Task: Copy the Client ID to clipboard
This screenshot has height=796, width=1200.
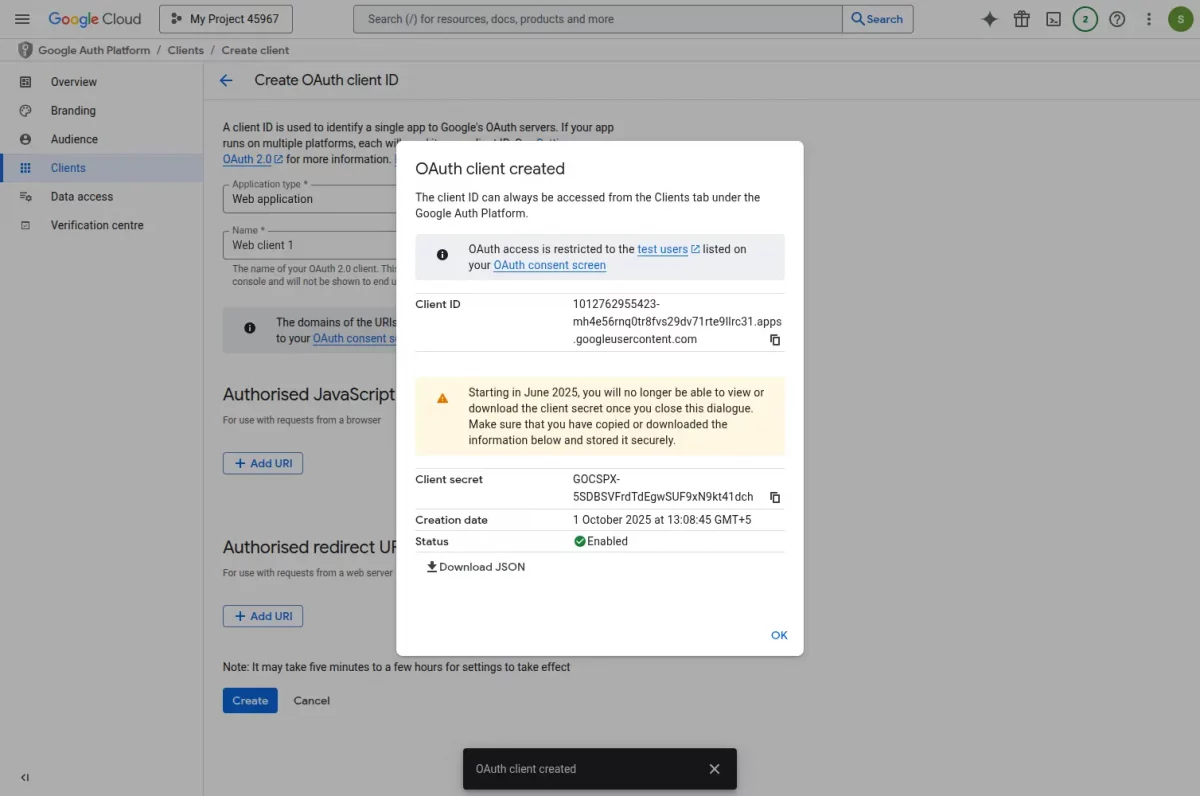Action: [x=775, y=340]
